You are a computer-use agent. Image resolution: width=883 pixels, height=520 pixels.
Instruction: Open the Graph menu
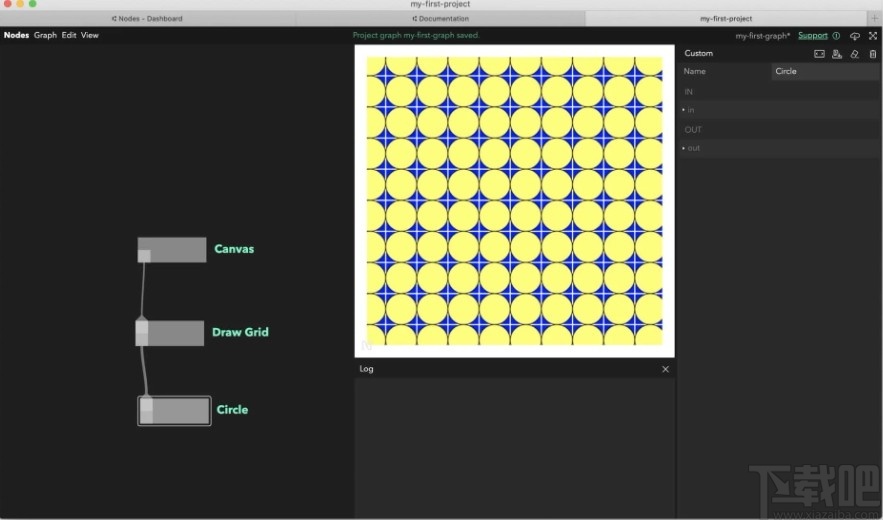click(x=45, y=35)
